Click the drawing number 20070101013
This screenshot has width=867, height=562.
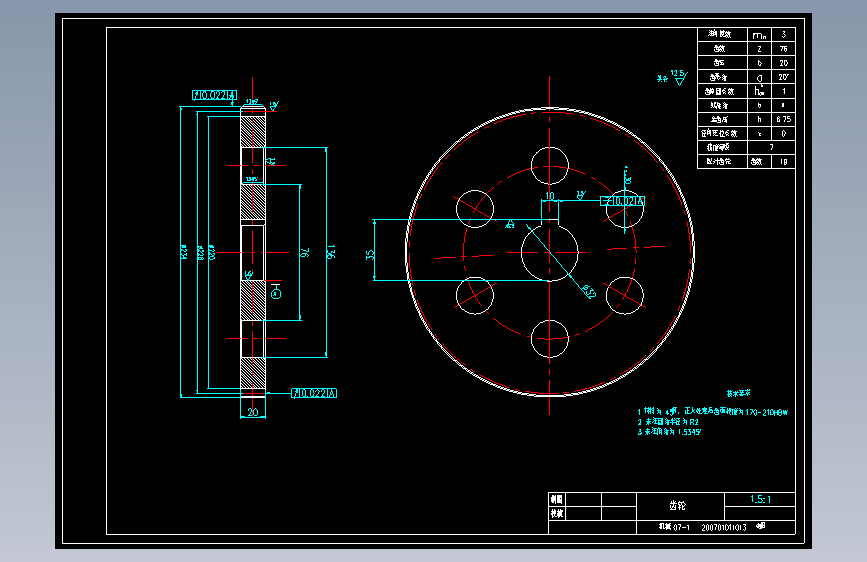(724, 528)
